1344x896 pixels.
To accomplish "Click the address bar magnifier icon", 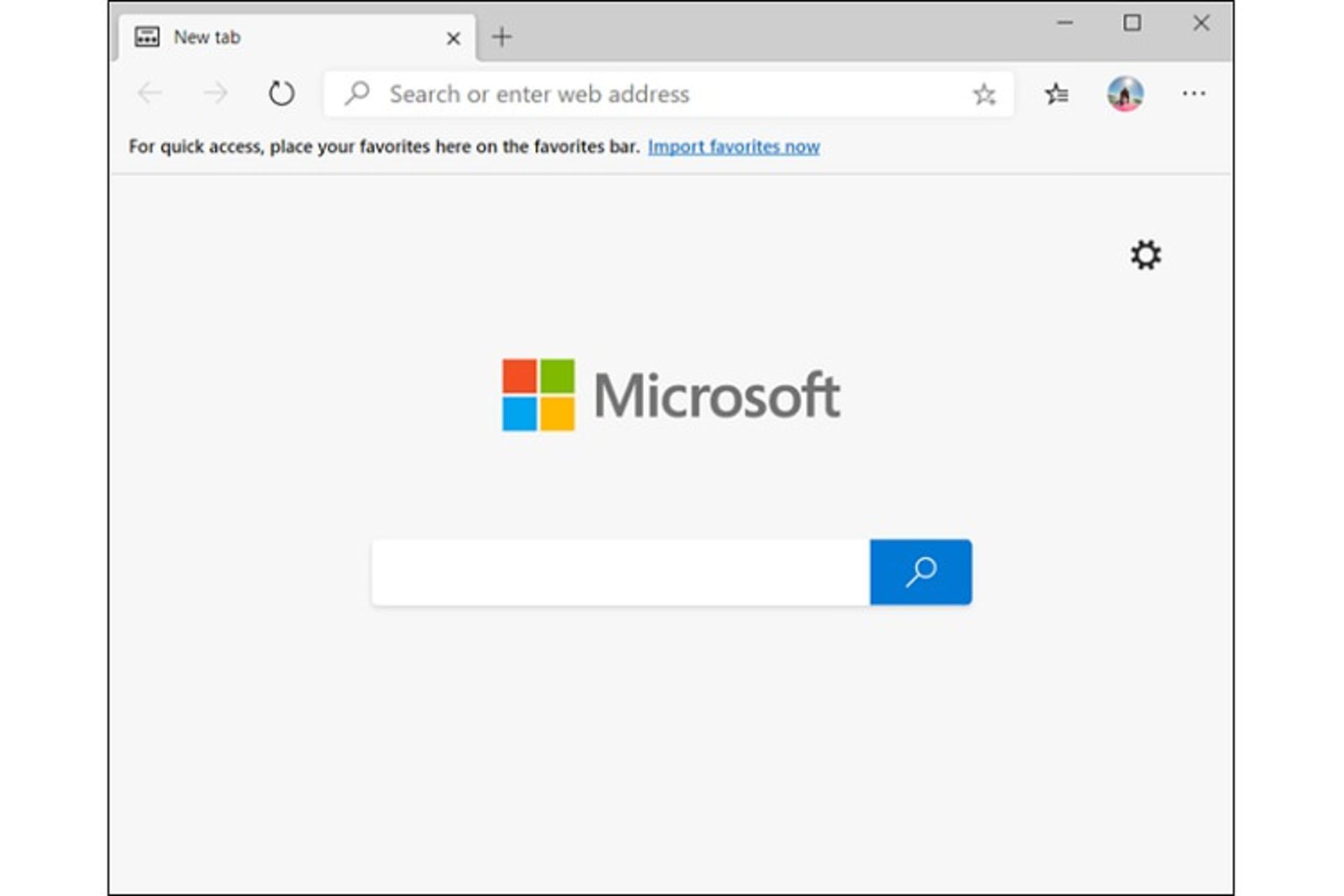I will [x=357, y=93].
